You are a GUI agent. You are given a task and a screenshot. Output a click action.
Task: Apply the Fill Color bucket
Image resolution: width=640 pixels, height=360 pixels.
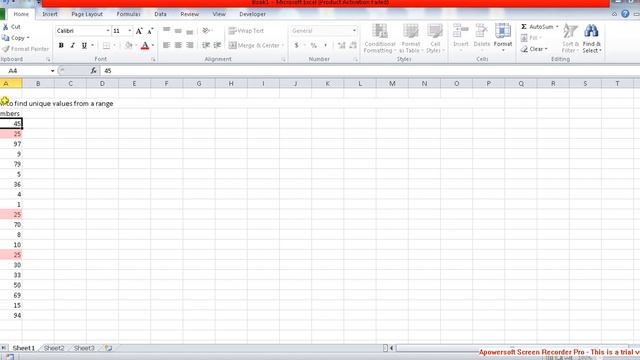coord(129,45)
